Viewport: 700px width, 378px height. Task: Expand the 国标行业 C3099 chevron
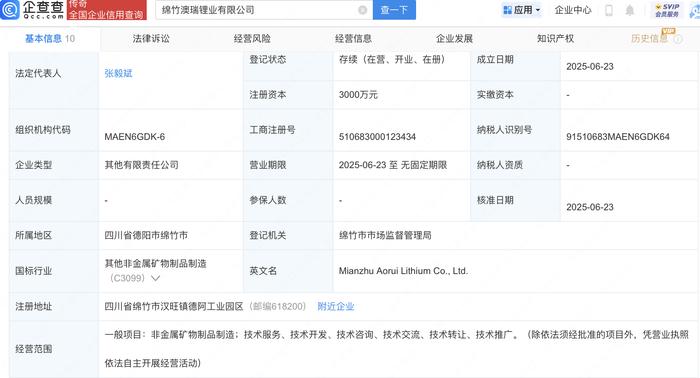[155, 278]
